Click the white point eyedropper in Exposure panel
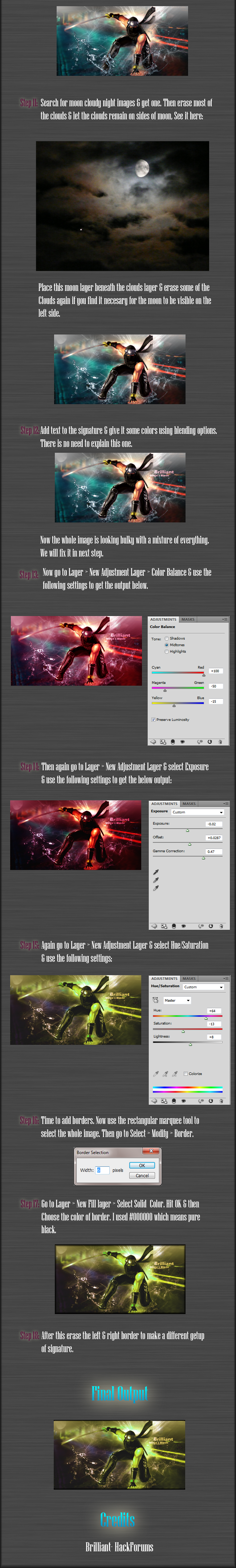This screenshot has height=1568, width=236. [155, 888]
